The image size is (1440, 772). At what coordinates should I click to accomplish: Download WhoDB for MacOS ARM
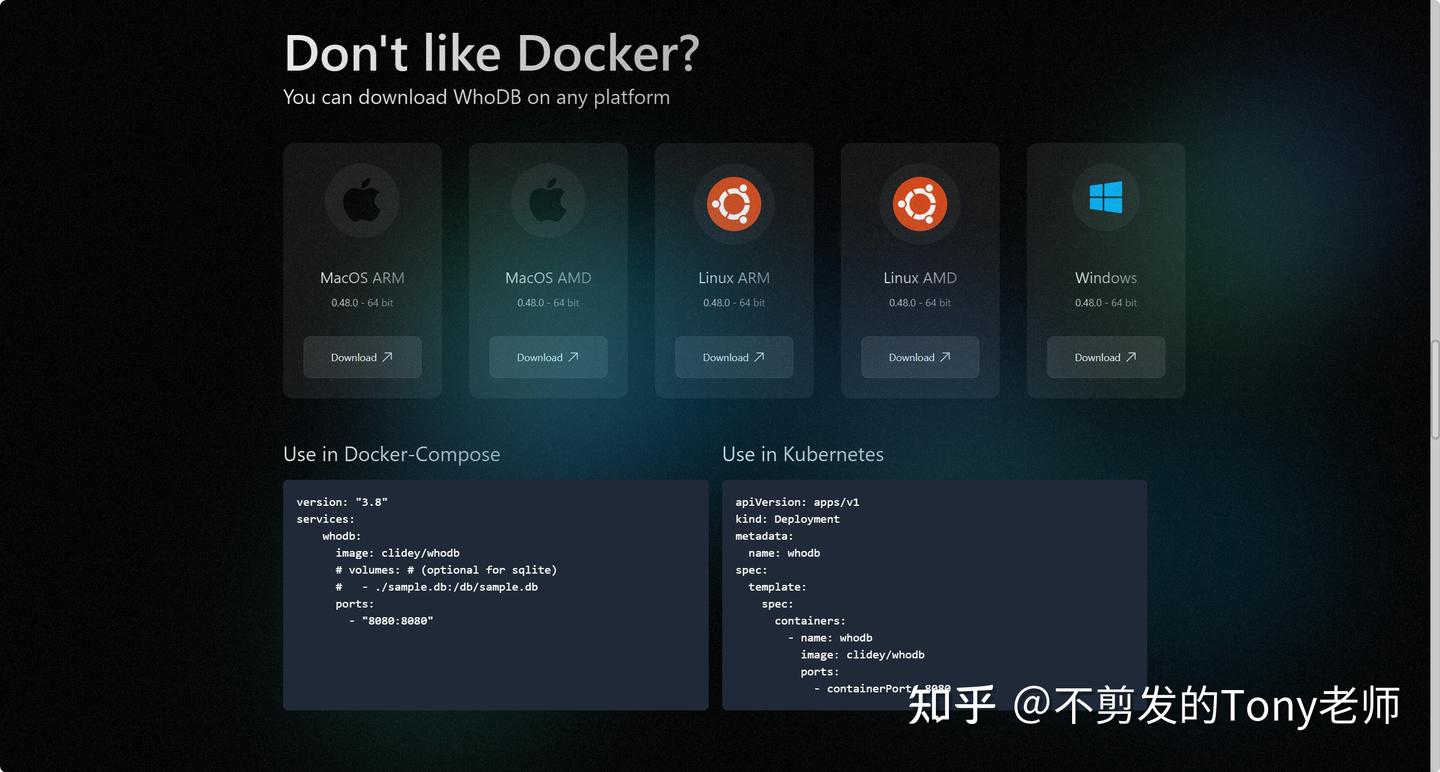click(x=362, y=357)
